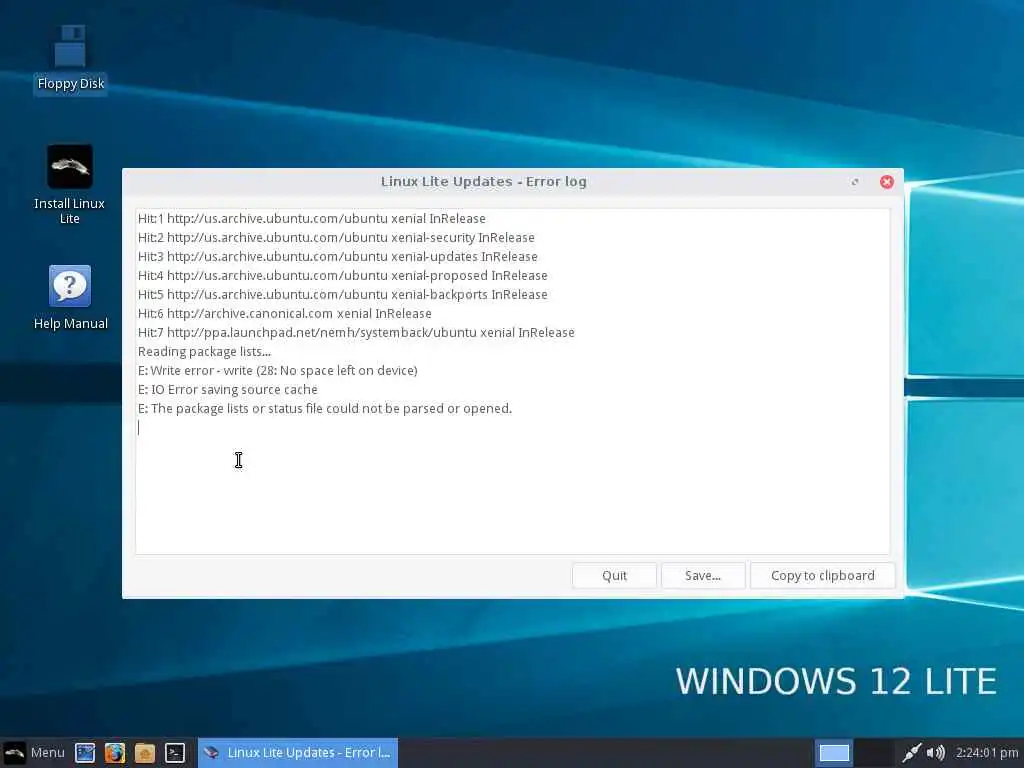Screen dimensions: 1024x768
Task: Click the 'xenial-updates InRelease' log line
Action: (x=338, y=256)
